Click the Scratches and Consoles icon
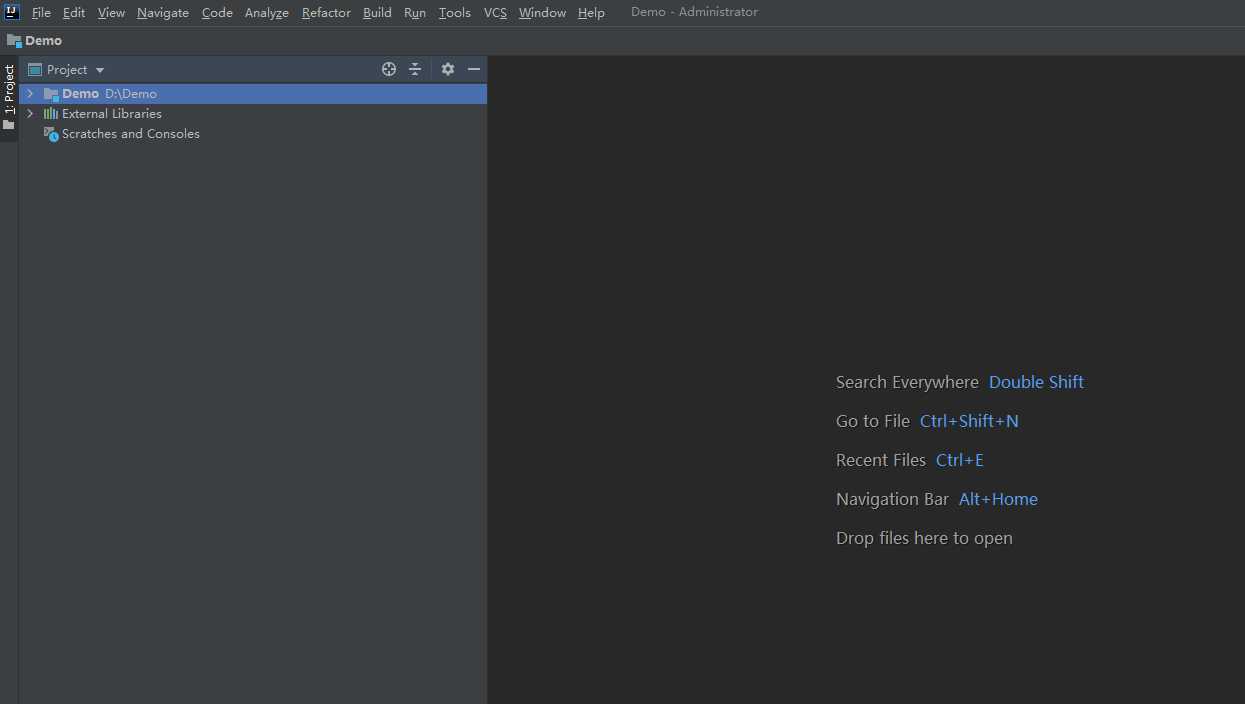 [51, 134]
